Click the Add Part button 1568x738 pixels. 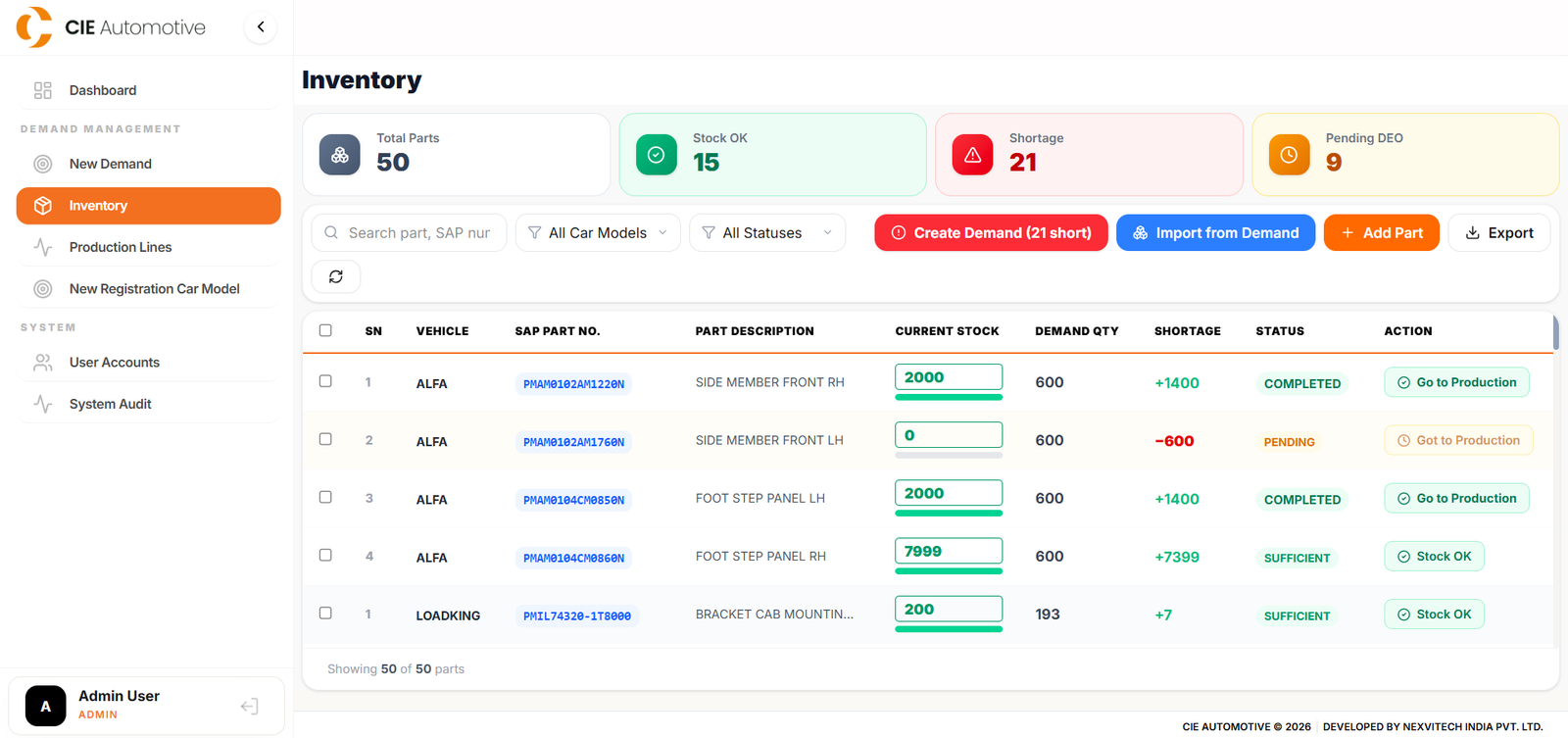[1381, 232]
